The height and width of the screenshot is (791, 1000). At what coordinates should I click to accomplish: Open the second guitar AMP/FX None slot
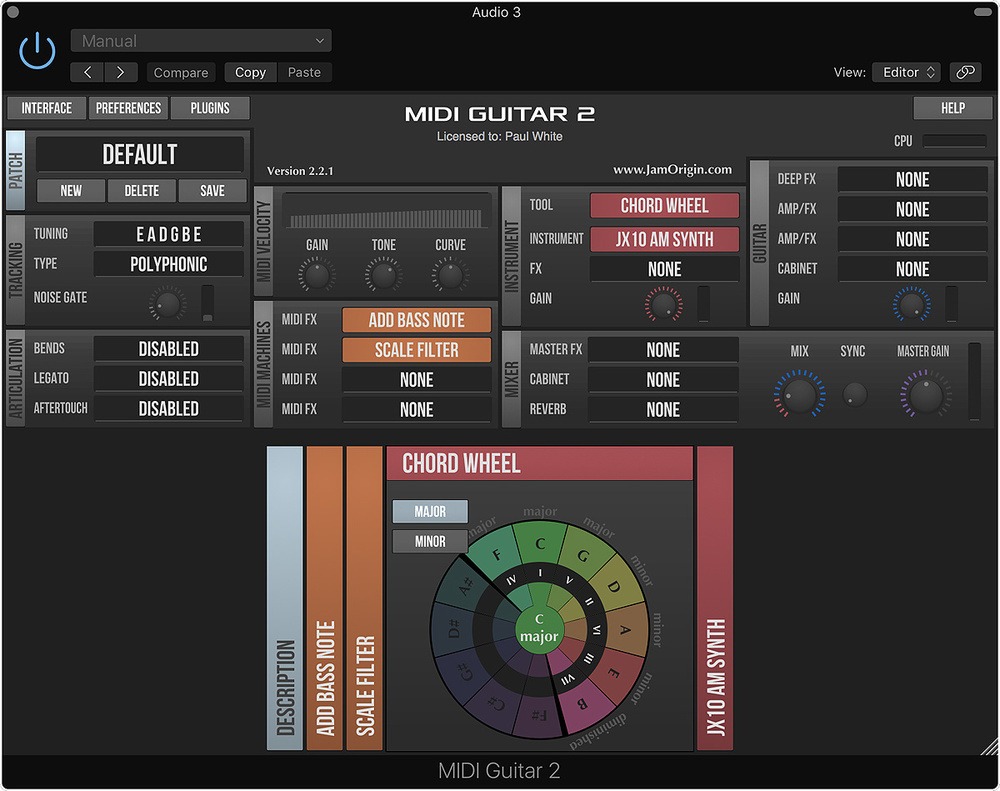pos(913,240)
